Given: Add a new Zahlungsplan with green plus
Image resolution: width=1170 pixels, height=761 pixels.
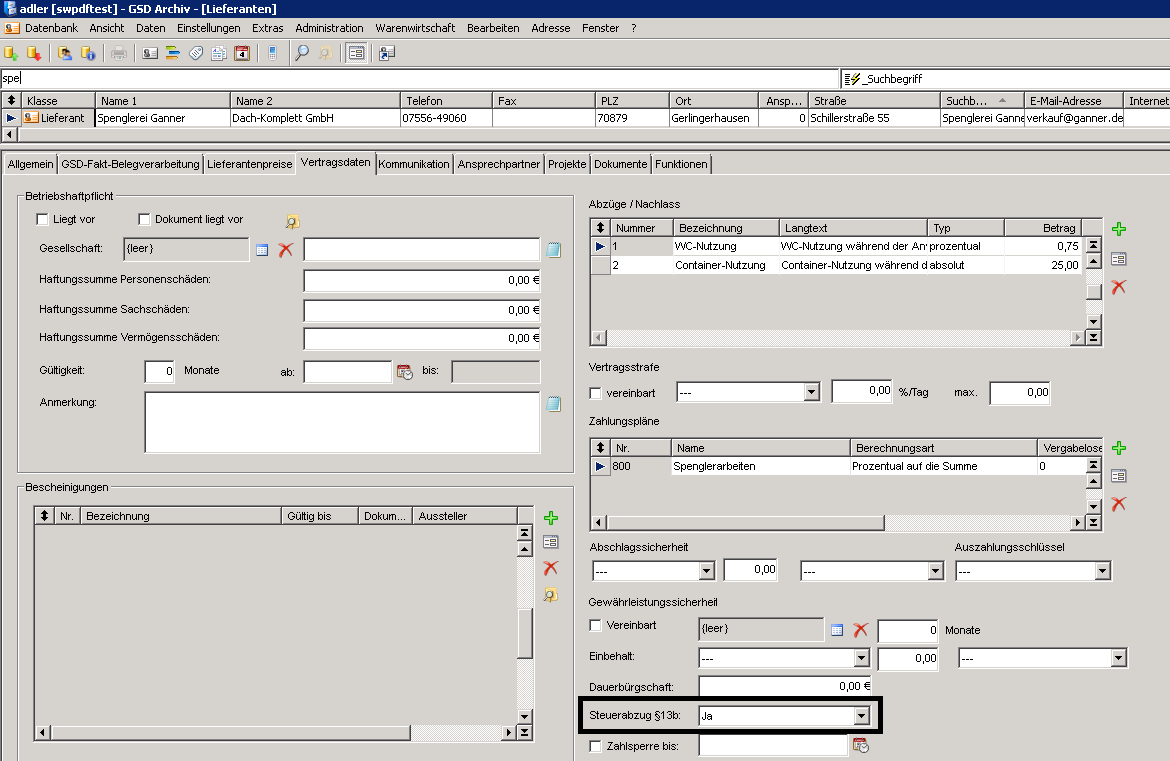Looking at the screenshot, I should 1119,448.
